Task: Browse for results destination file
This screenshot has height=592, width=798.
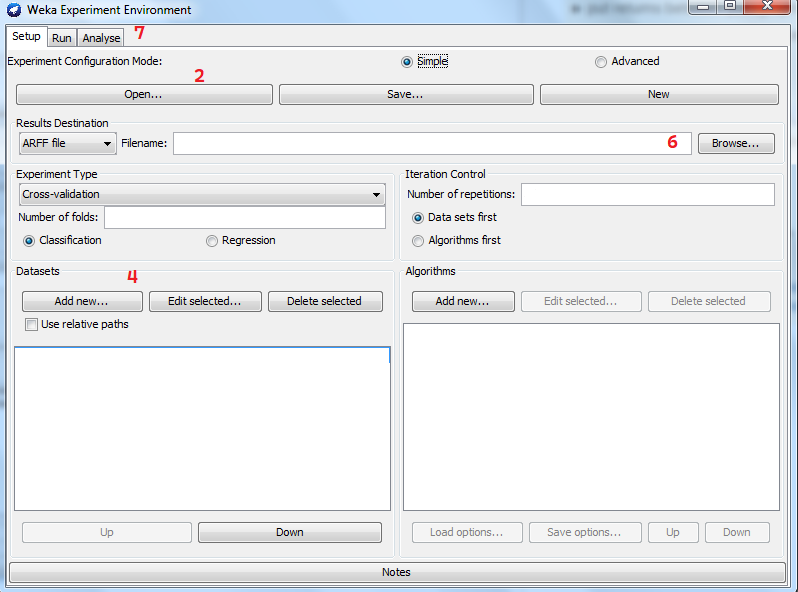Action: (x=736, y=144)
